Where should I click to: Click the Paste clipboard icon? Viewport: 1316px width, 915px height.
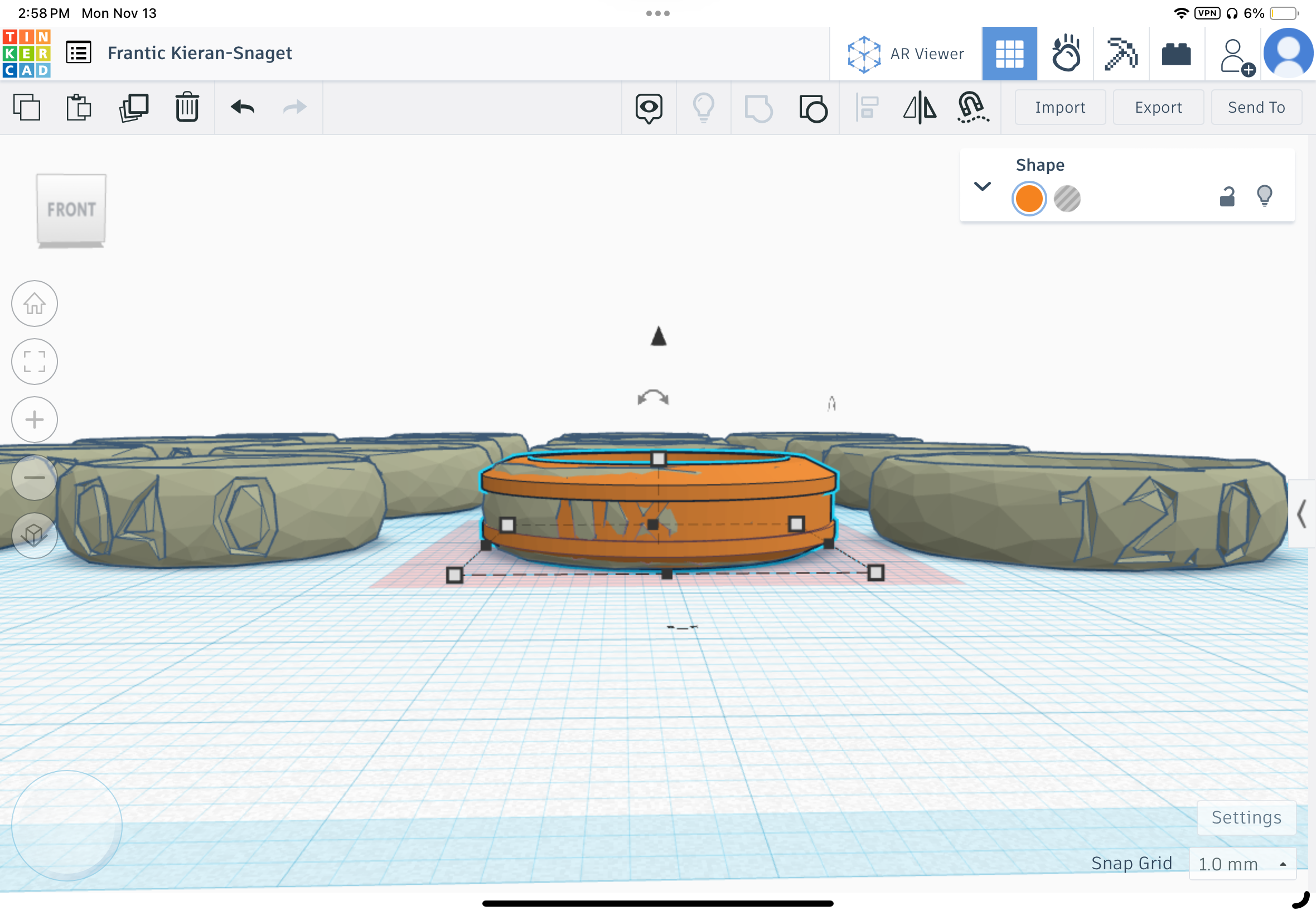coord(79,107)
